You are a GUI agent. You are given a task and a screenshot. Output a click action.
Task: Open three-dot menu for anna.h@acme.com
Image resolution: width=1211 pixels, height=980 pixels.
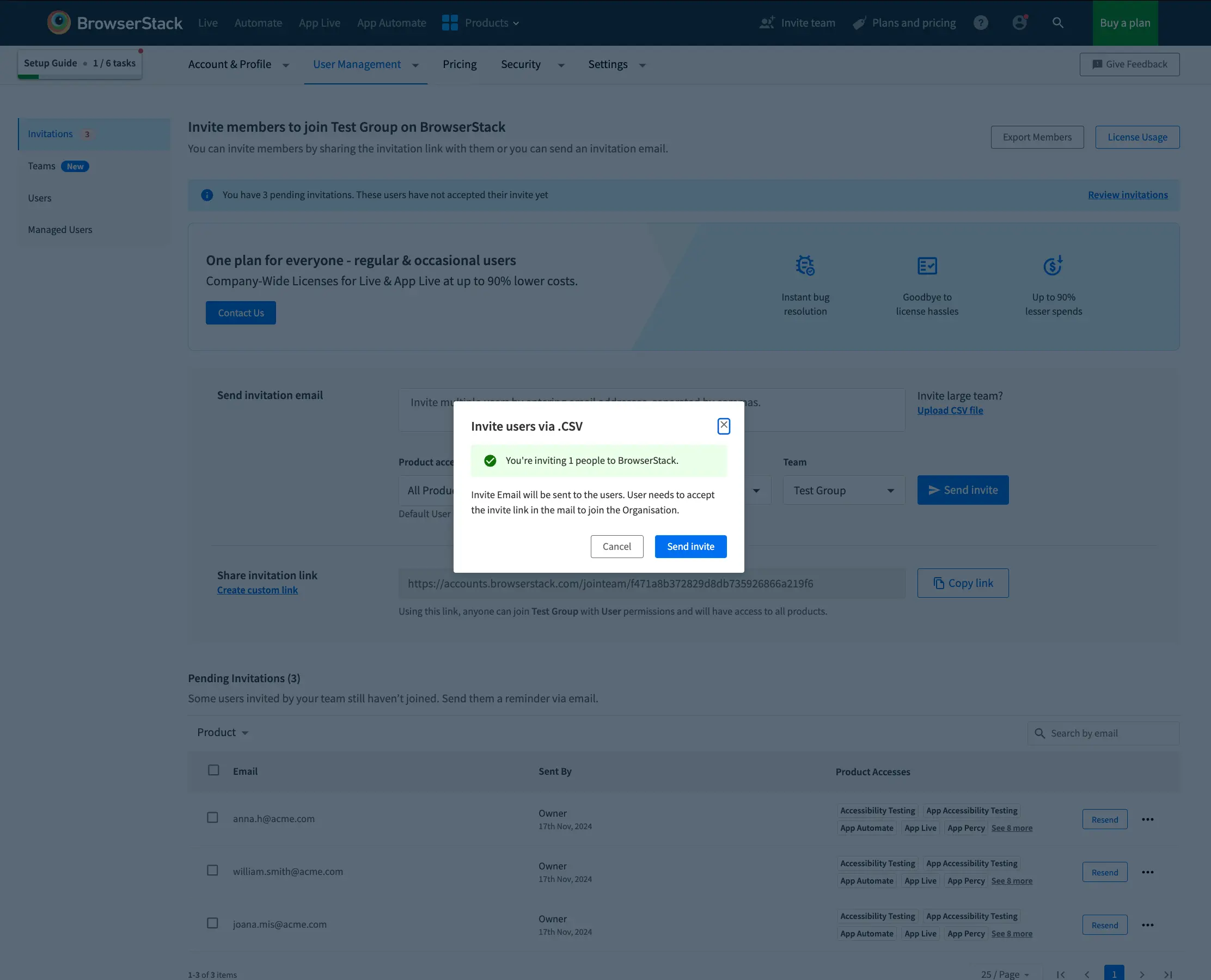click(x=1147, y=819)
